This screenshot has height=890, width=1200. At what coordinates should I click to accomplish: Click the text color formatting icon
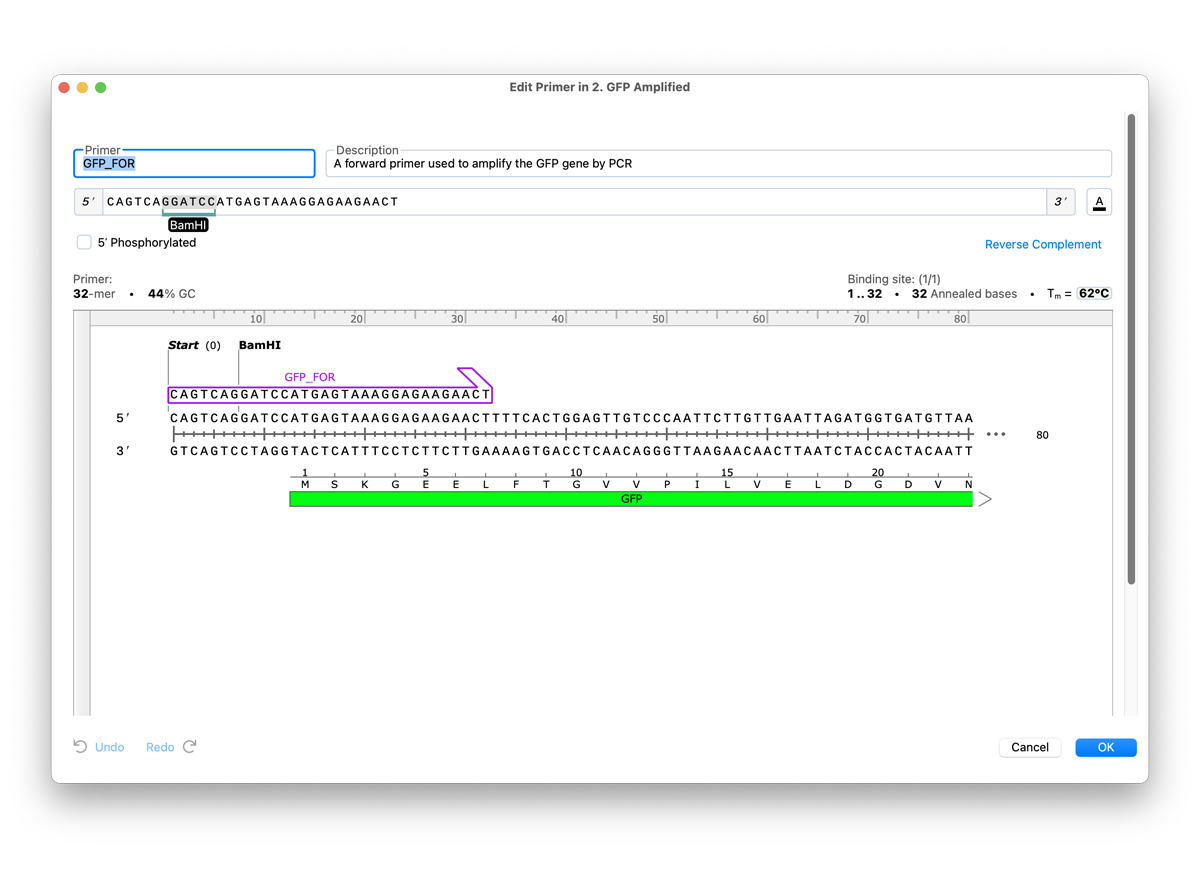tap(1099, 202)
